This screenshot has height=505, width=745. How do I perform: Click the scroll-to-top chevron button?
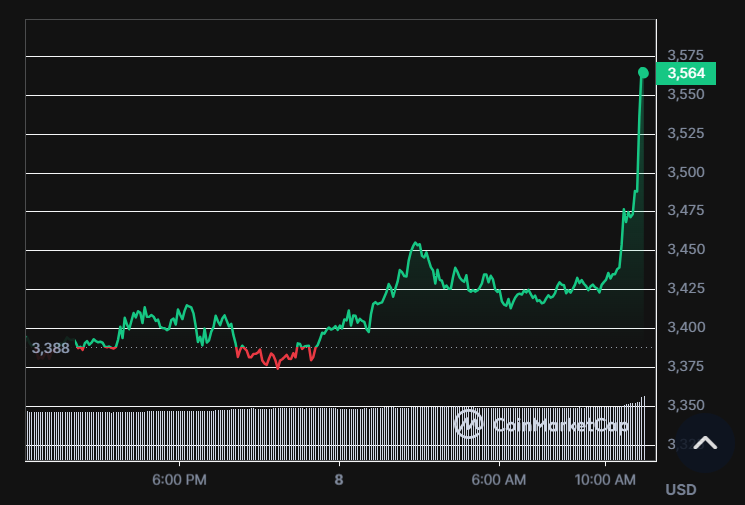click(x=706, y=443)
